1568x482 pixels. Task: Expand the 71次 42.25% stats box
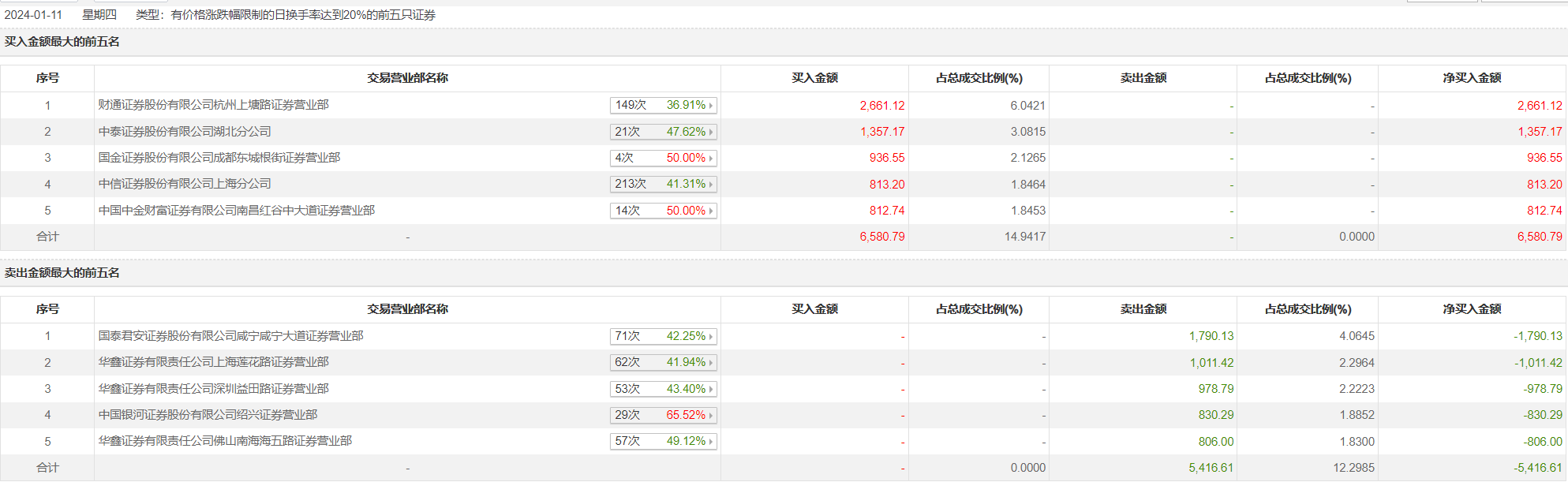point(663,336)
